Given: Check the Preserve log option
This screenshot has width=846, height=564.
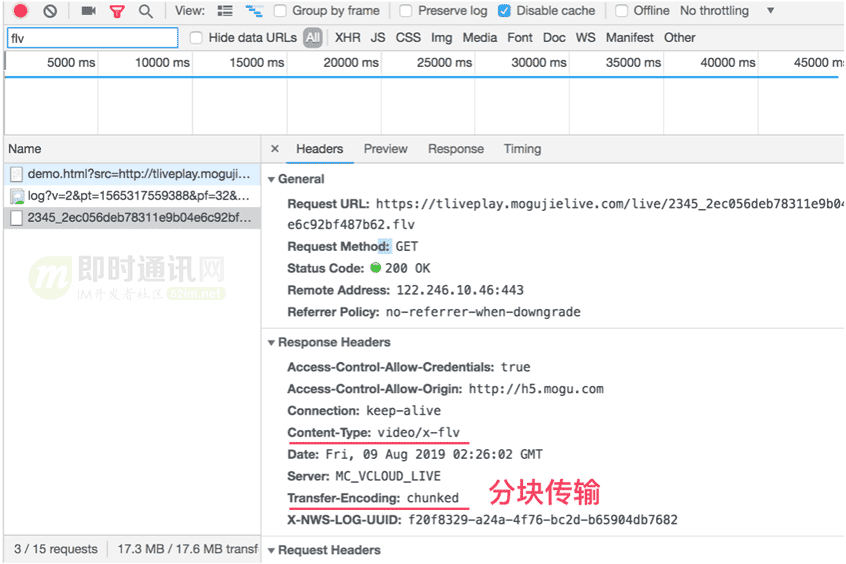Looking at the screenshot, I should 406,11.
